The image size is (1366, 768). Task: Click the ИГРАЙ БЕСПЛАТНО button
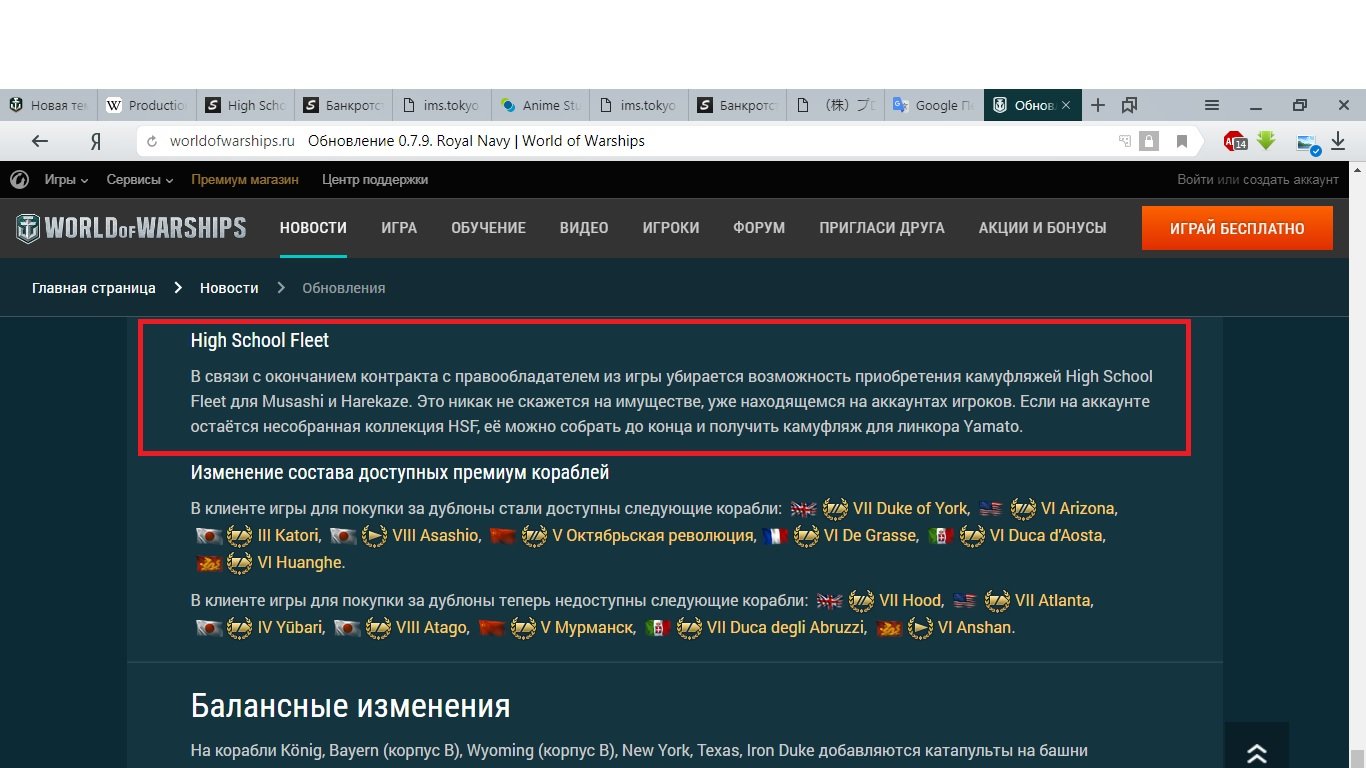coord(1237,228)
